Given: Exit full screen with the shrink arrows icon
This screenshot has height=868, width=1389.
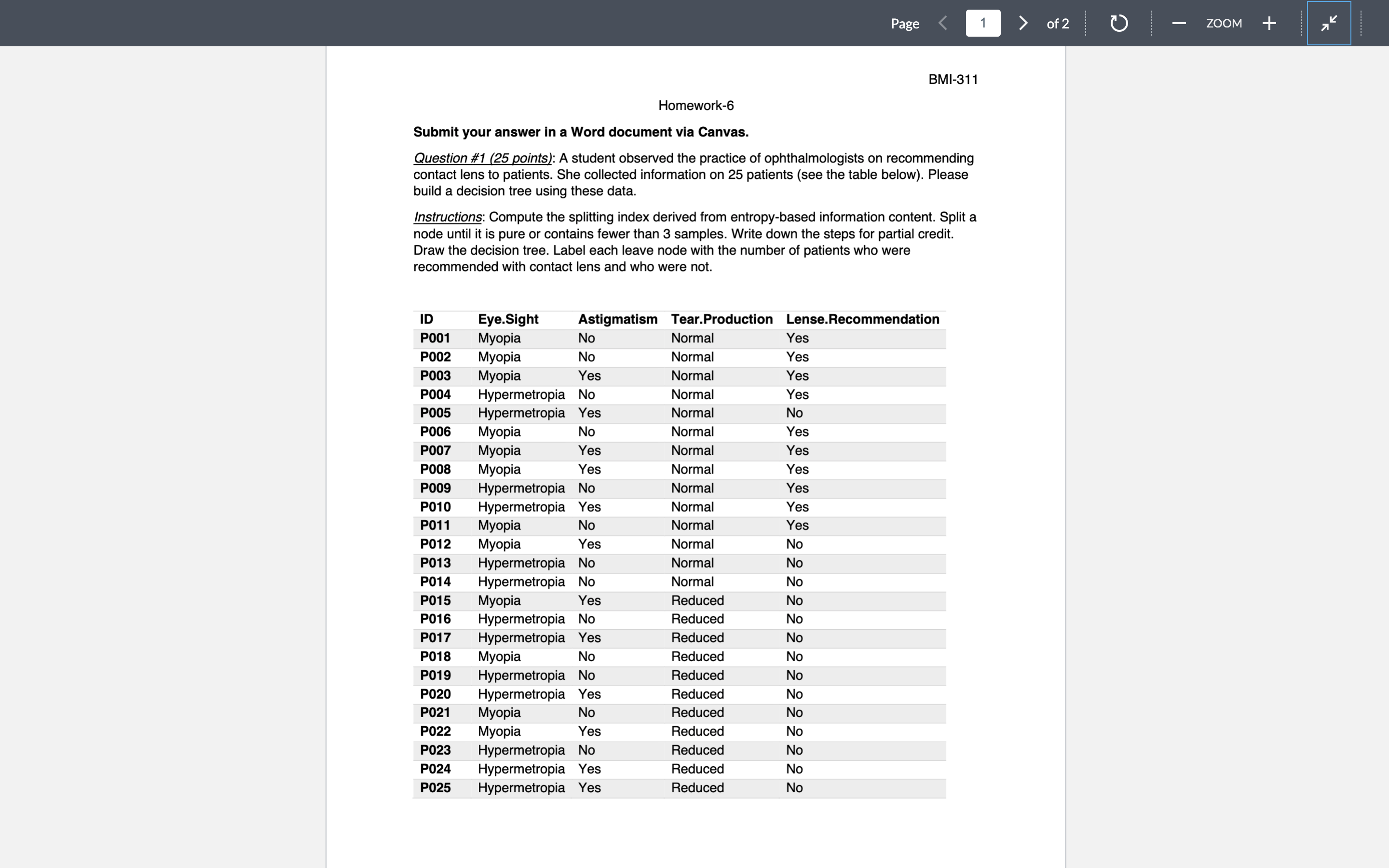Looking at the screenshot, I should coord(1329,23).
